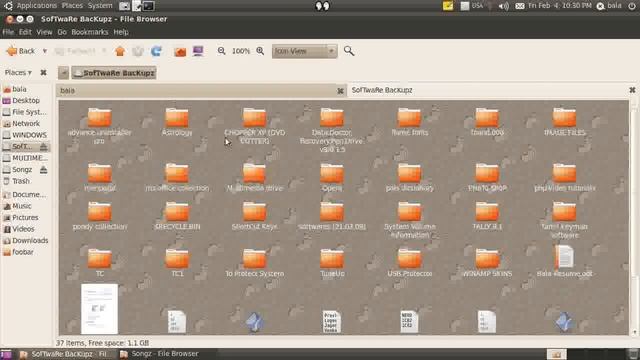
Task: Close the bala tab
Action: click(340, 91)
